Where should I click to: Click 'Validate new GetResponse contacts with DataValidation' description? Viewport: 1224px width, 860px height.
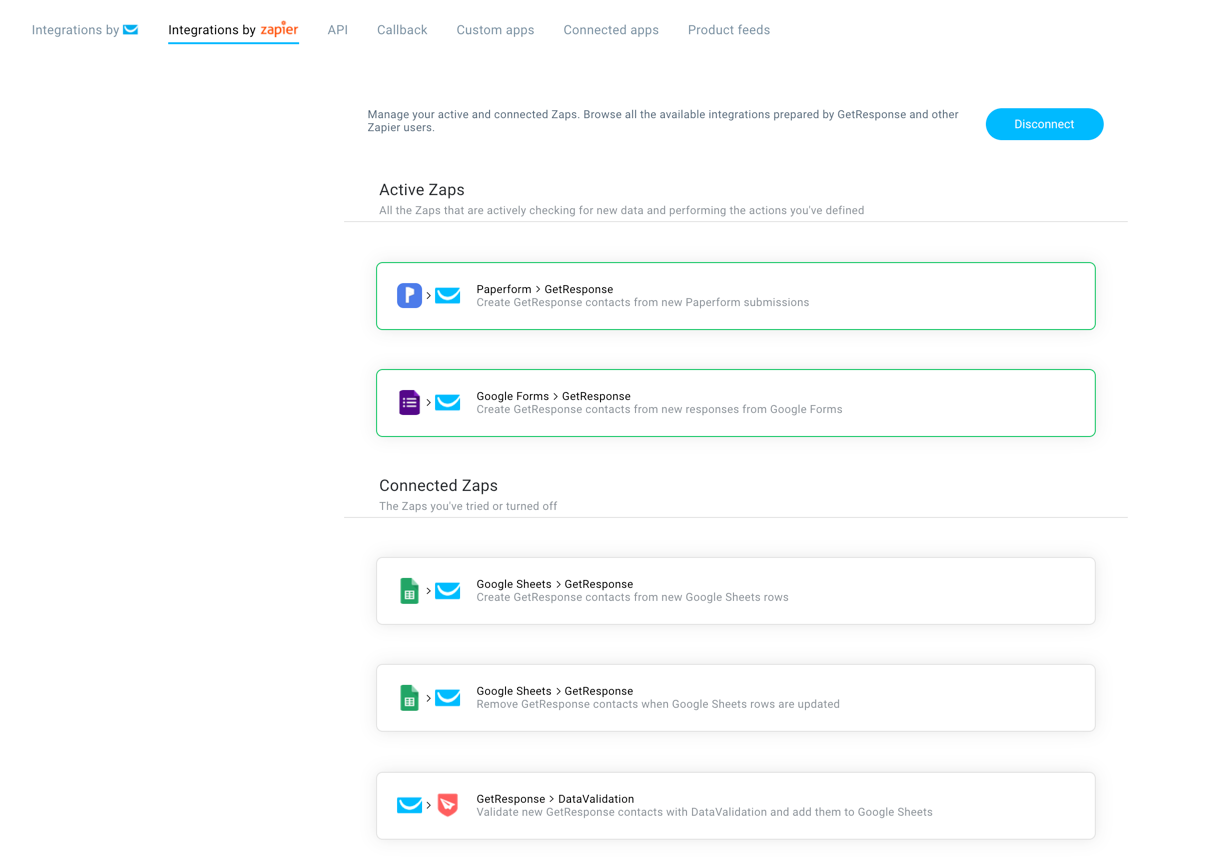(705, 812)
